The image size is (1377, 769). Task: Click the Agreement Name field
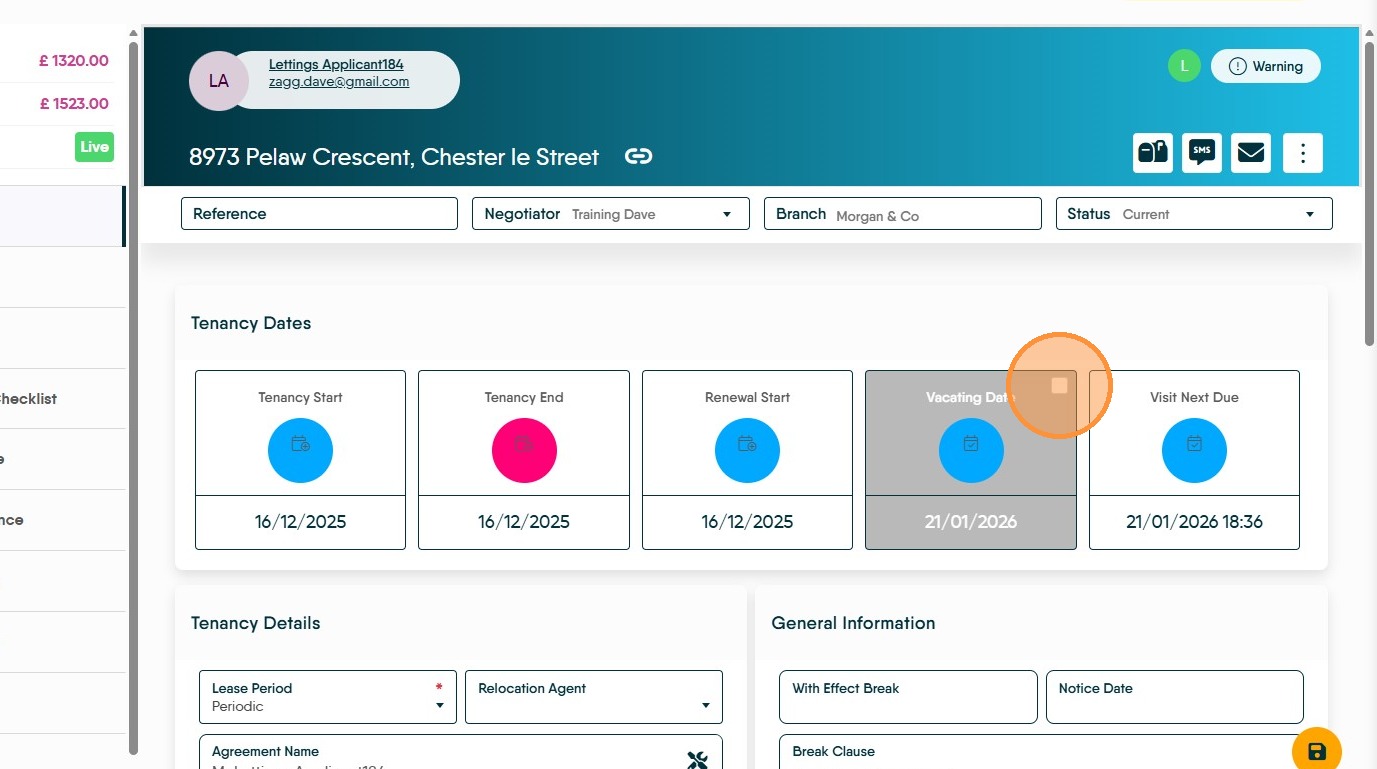point(461,752)
